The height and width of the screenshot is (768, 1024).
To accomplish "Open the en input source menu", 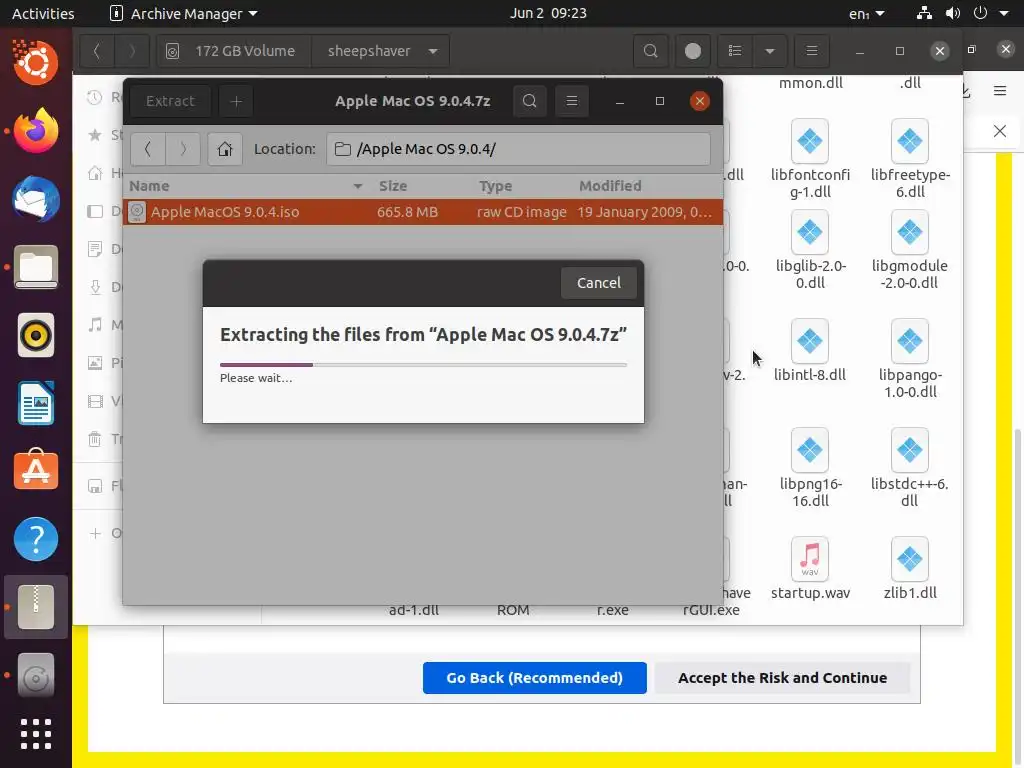I will tap(867, 13).
